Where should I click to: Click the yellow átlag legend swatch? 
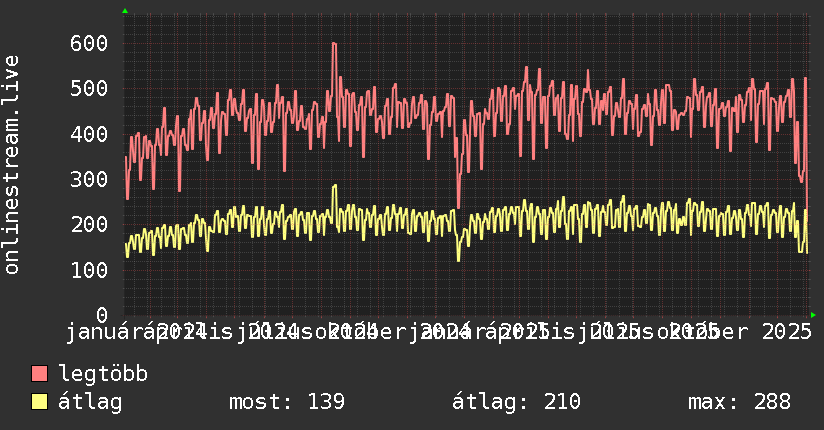coord(39,402)
